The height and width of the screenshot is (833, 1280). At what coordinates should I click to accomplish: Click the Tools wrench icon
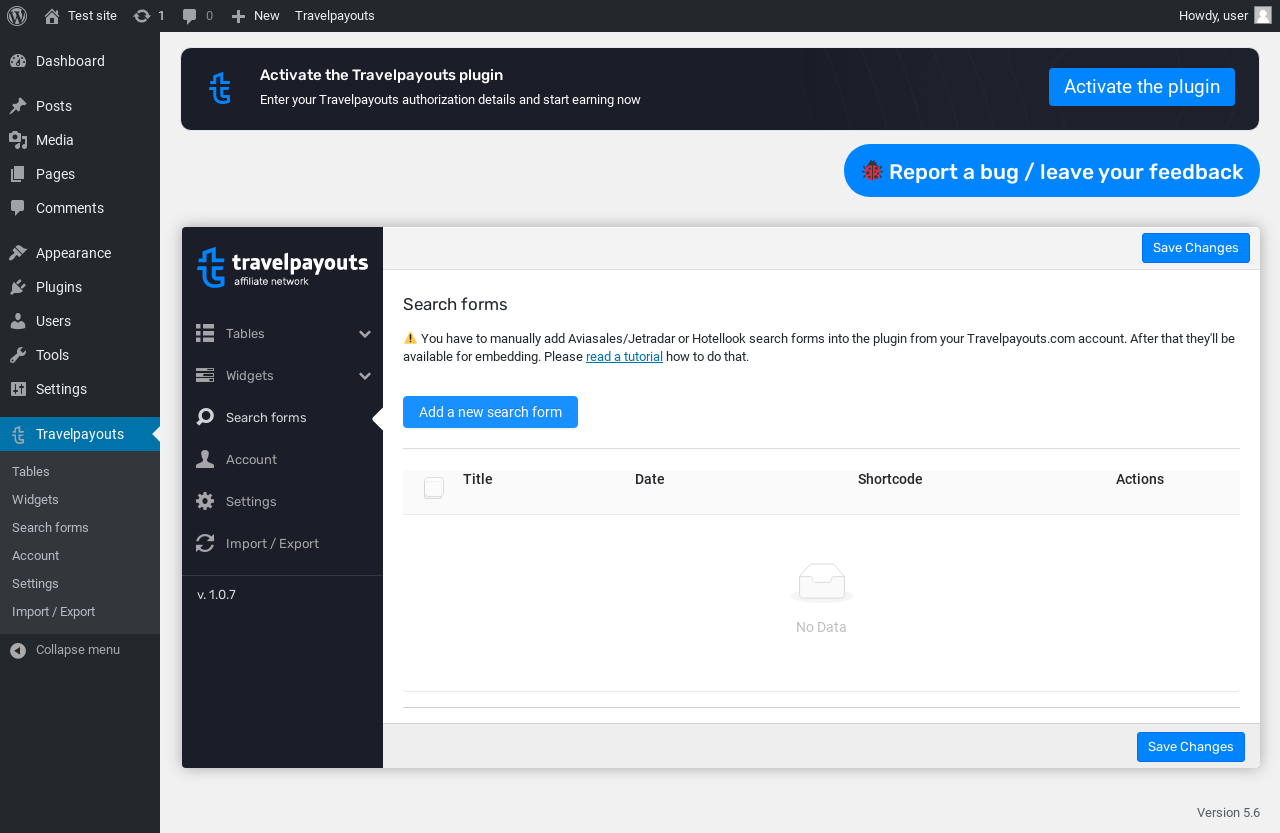[18, 355]
